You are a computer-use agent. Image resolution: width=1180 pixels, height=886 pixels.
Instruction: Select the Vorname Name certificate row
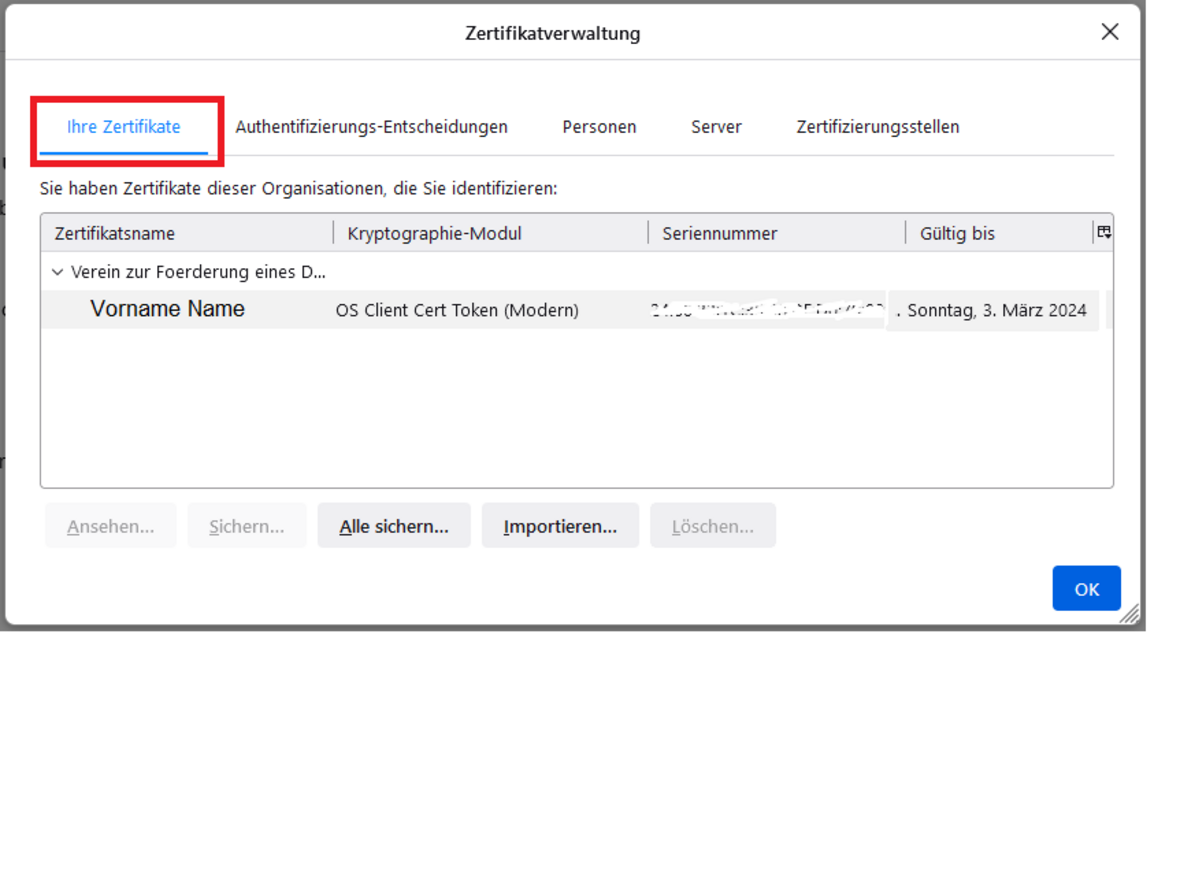168,310
